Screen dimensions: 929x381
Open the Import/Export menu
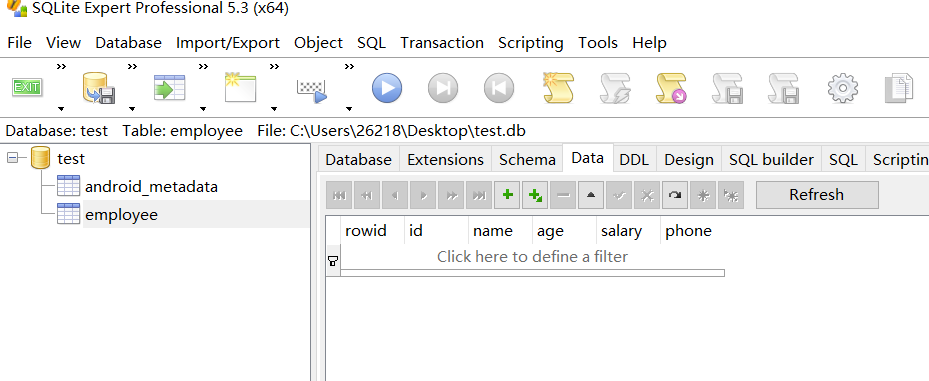click(x=228, y=43)
